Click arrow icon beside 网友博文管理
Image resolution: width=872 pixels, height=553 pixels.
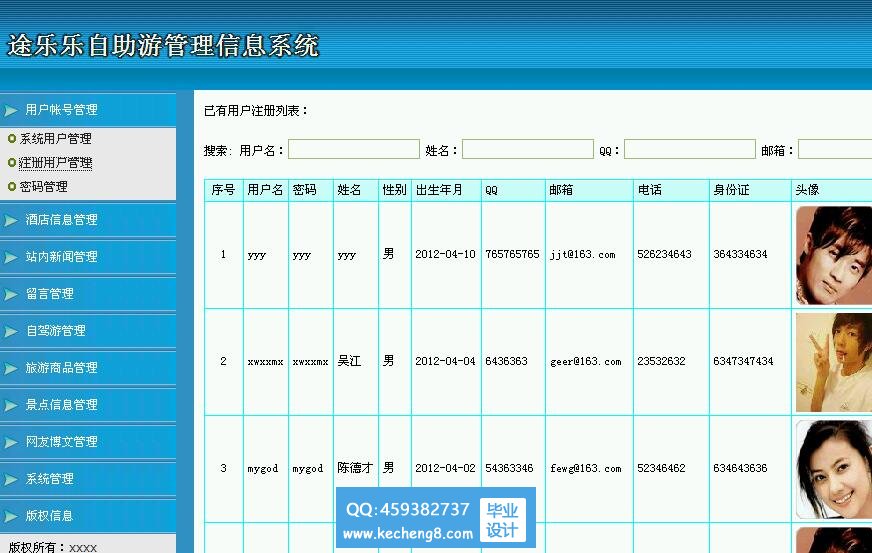11,442
